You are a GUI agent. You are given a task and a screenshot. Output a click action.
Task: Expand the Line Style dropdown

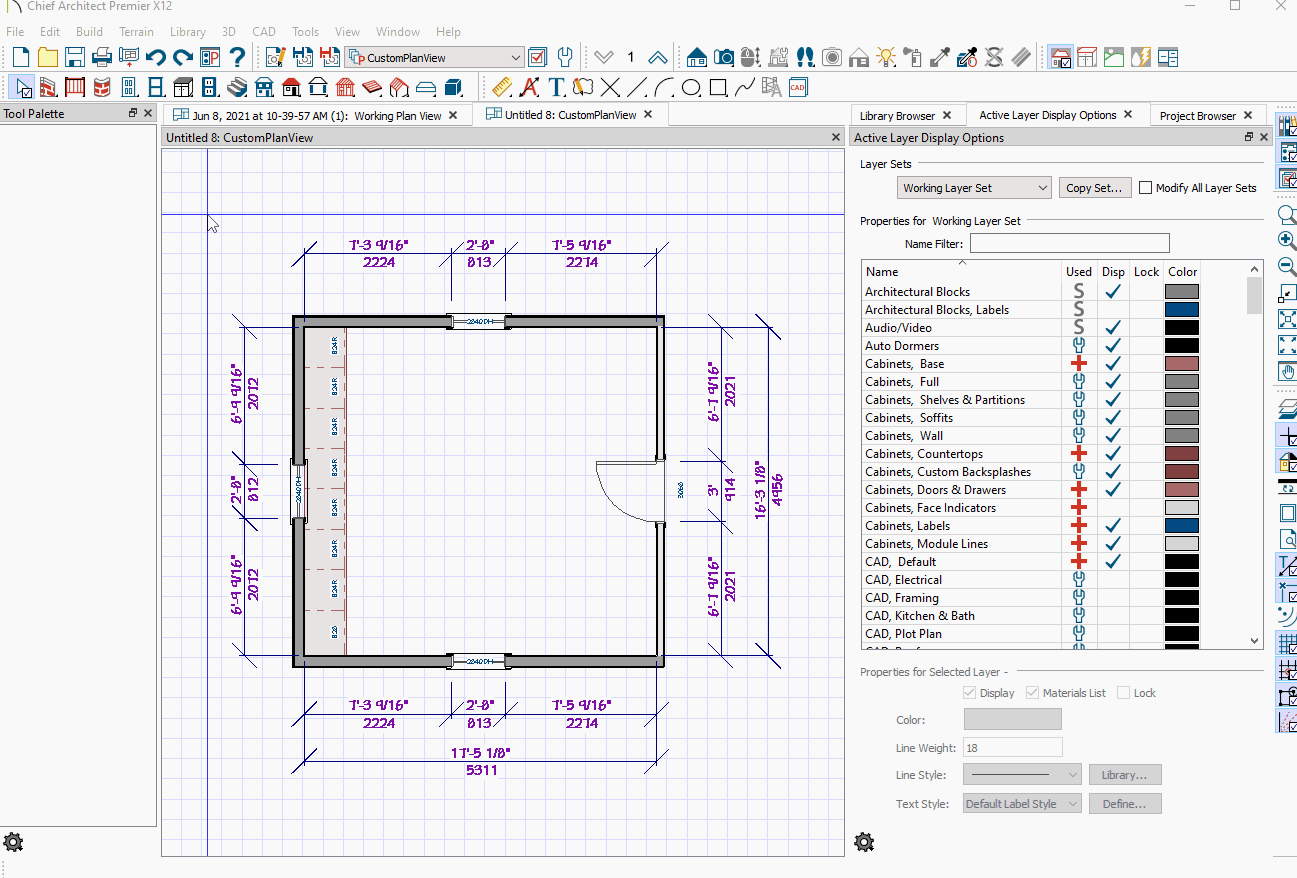[x=1074, y=774]
